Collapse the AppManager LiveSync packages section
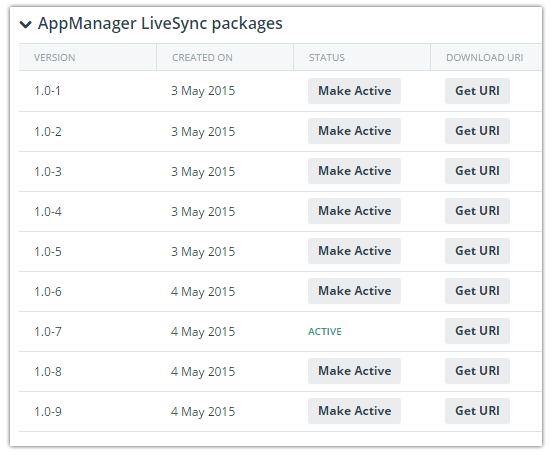Viewport: 551px width, 456px height. coord(26,25)
